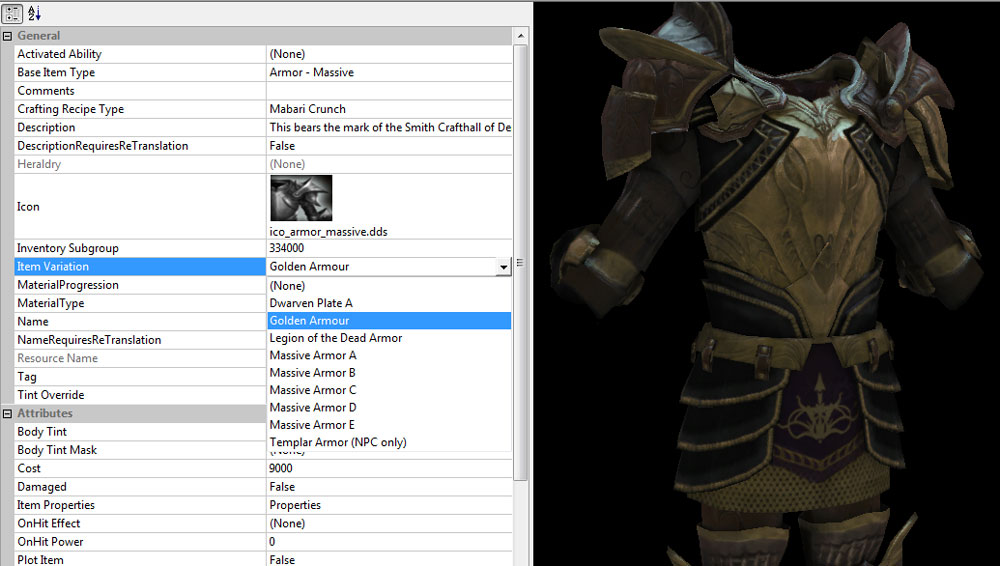Viewport: 1000px width, 566px height.
Task: Select Legion of the Dead Armor option
Action: (x=336, y=338)
